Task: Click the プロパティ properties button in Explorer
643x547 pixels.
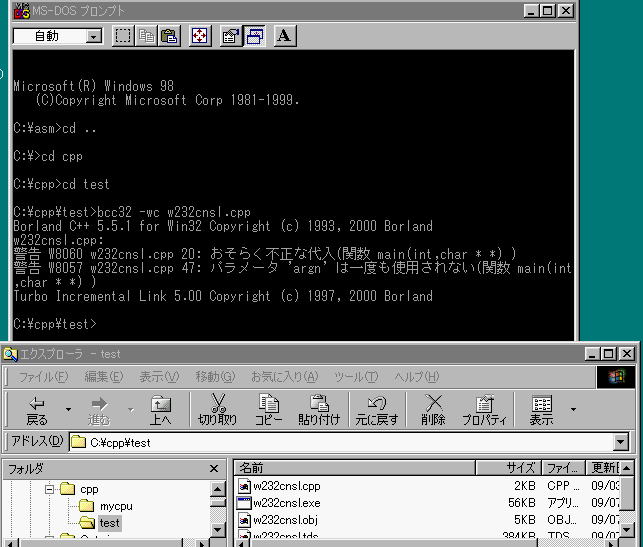Action: click(x=484, y=410)
